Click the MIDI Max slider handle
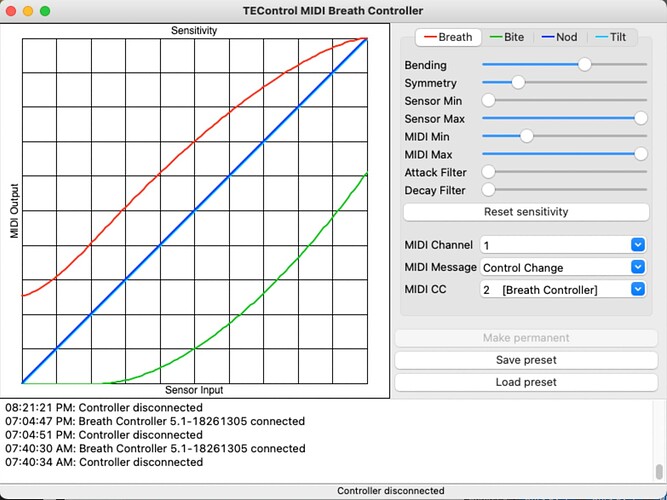667x500 pixels. tap(641, 154)
